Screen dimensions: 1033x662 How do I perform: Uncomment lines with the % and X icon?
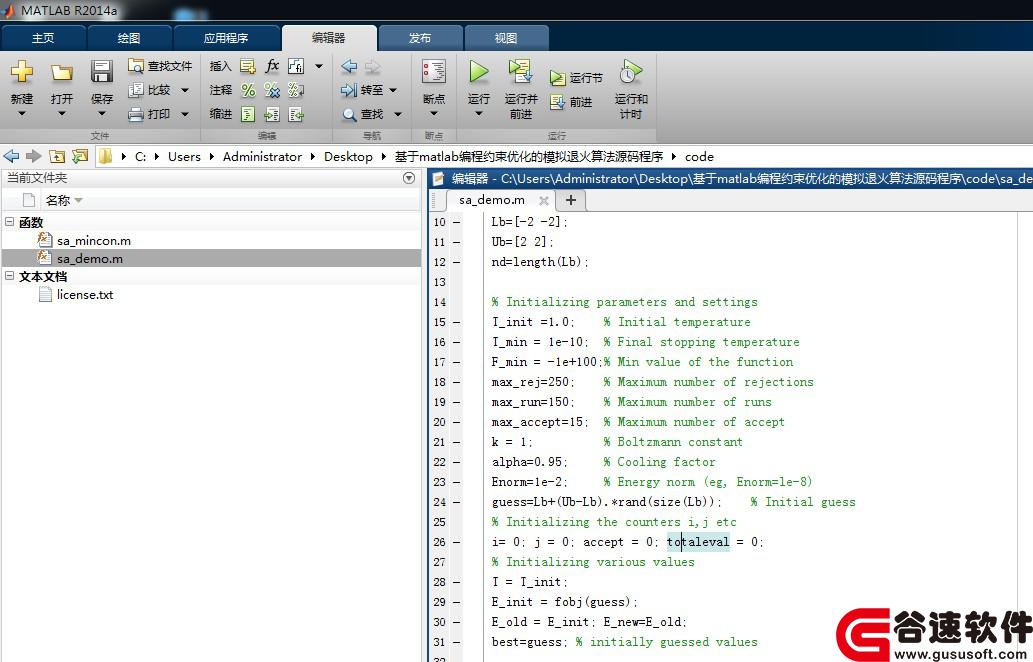271,90
